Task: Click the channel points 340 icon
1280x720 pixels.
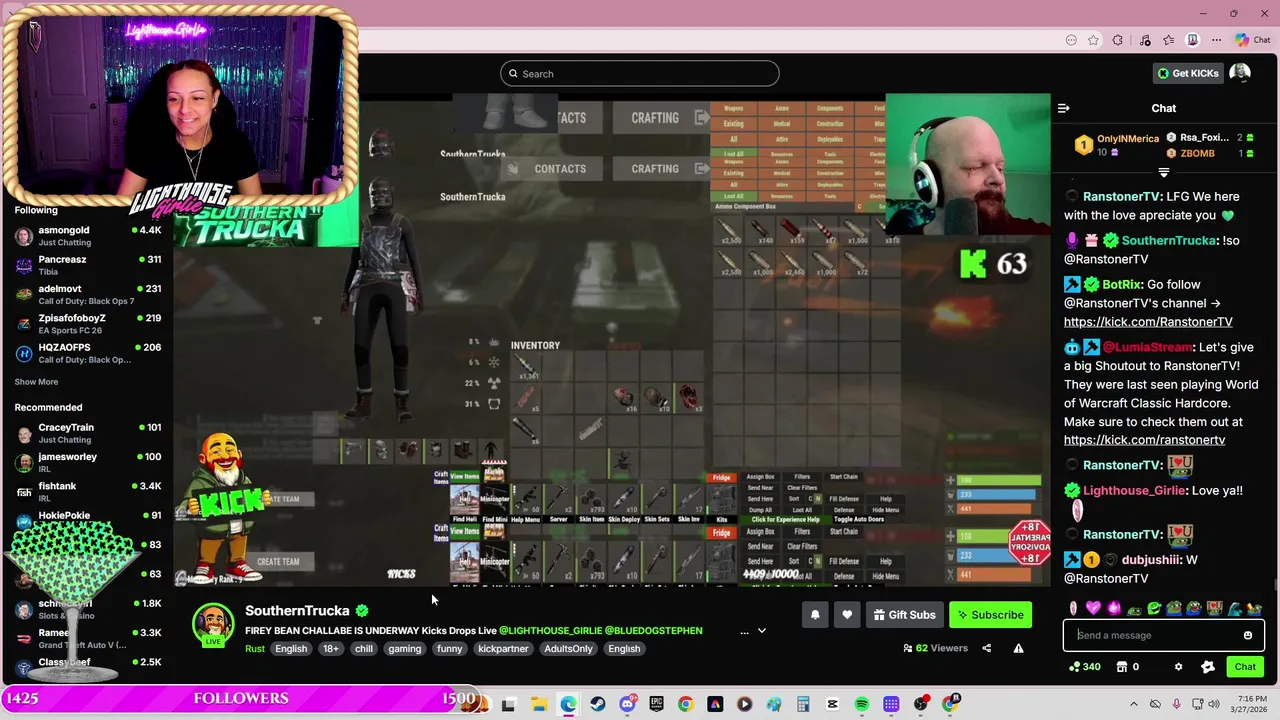Action: [1084, 667]
